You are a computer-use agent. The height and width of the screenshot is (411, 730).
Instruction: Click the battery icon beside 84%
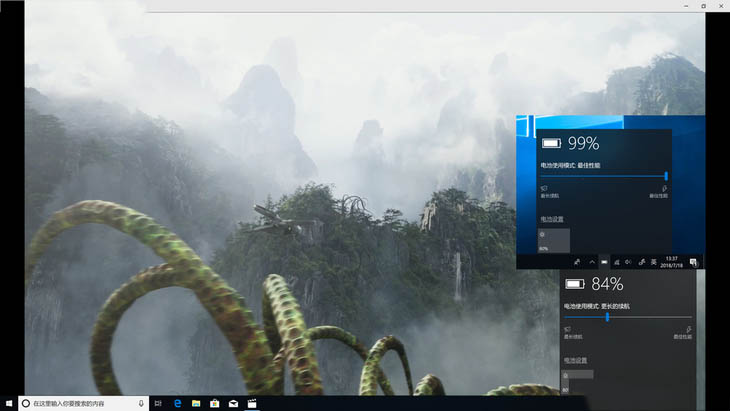[575, 284]
